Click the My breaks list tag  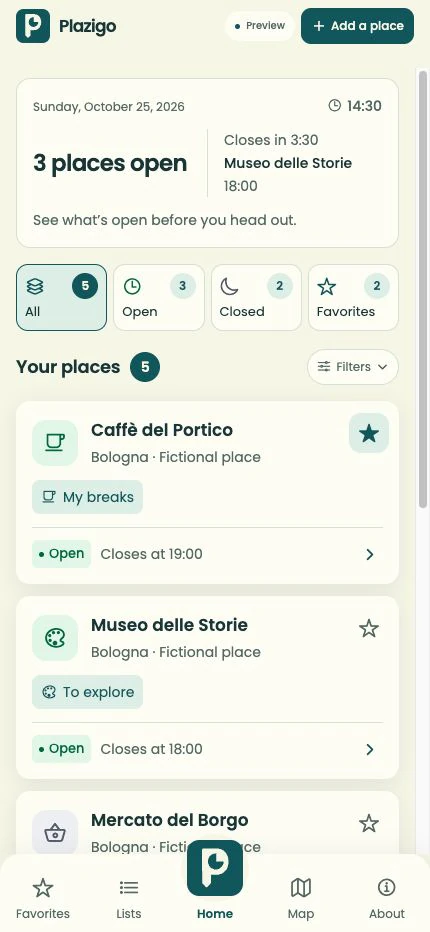87,497
